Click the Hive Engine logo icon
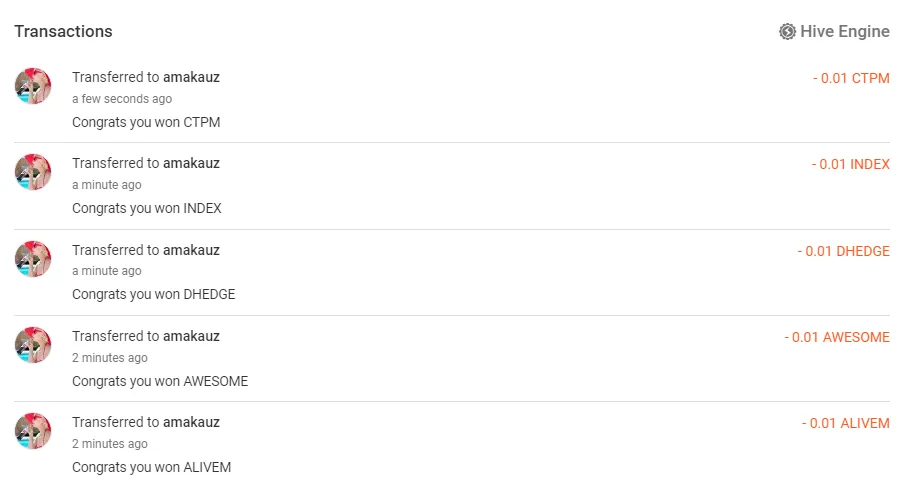905x488 pixels. (787, 32)
